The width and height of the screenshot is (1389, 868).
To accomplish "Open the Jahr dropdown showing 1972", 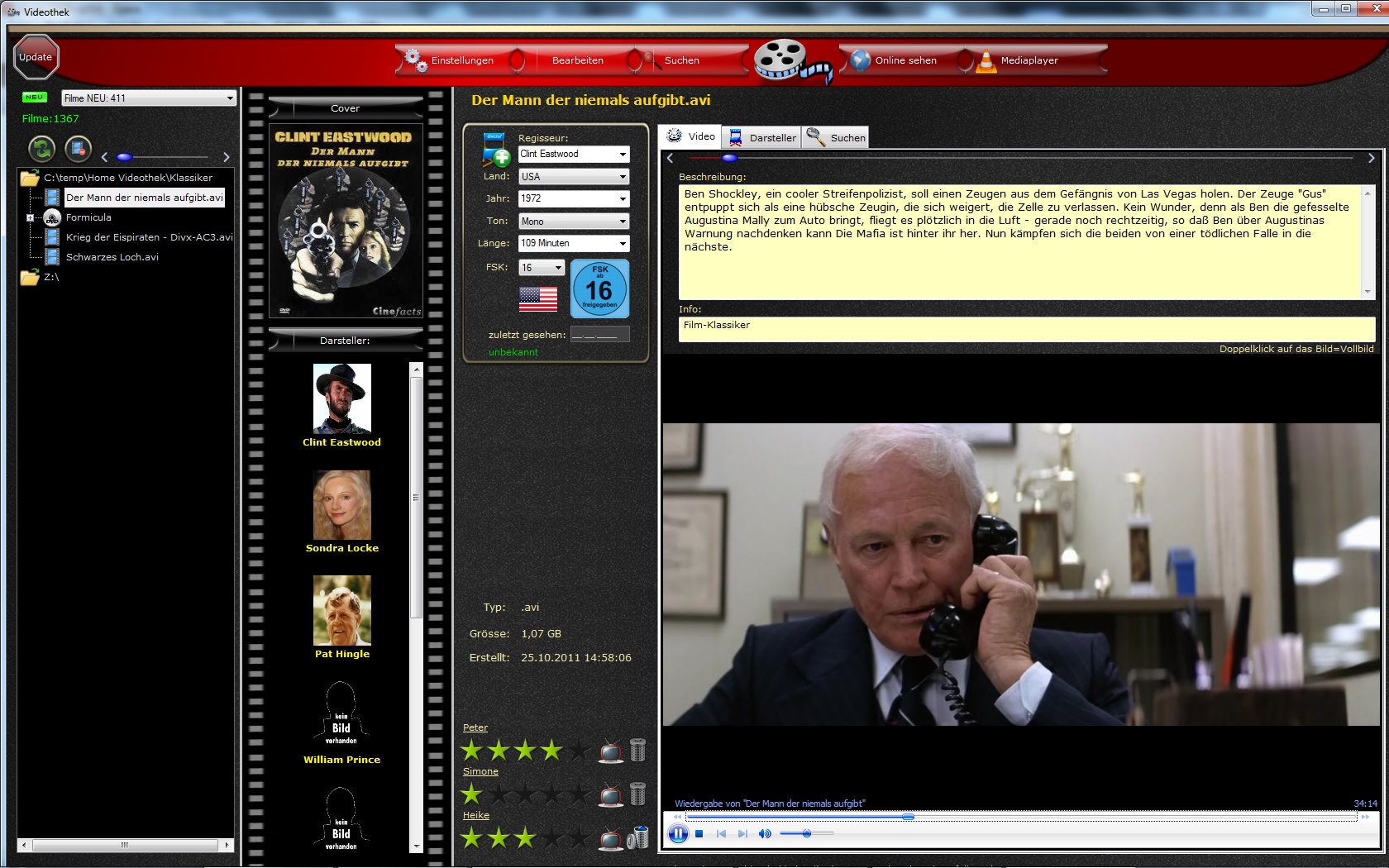I will point(574,199).
